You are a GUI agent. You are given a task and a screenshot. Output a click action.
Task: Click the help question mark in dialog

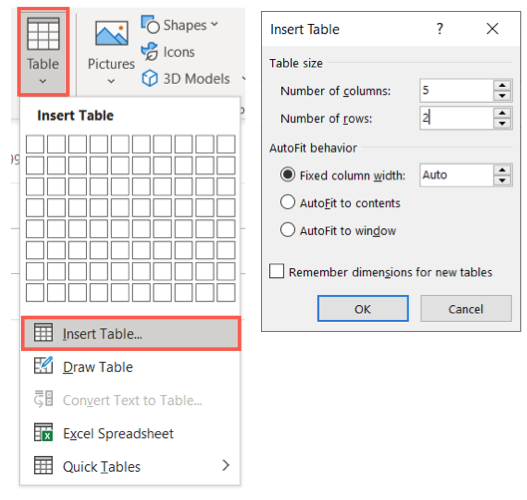440,29
